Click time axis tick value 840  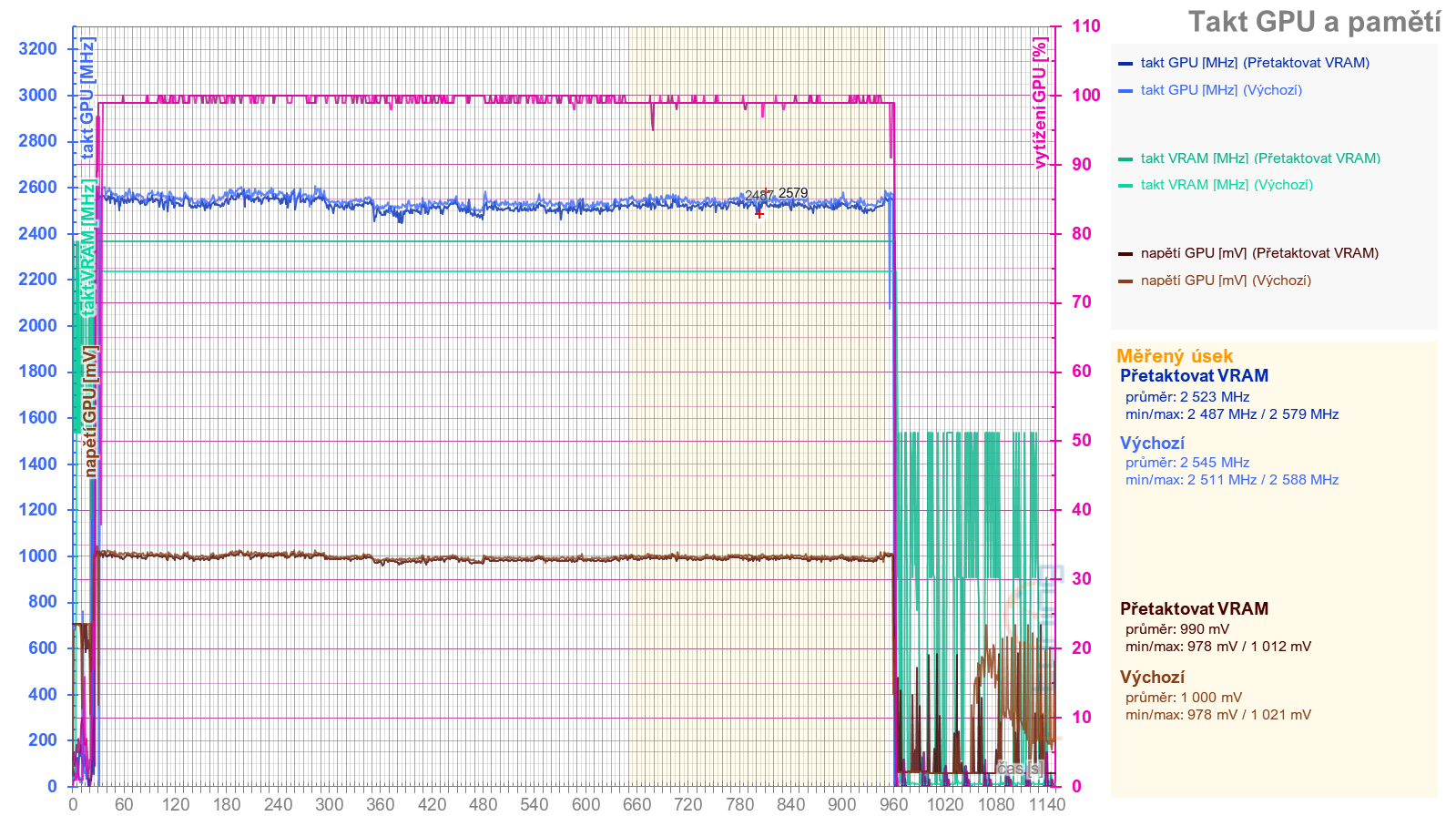[x=790, y=804]
